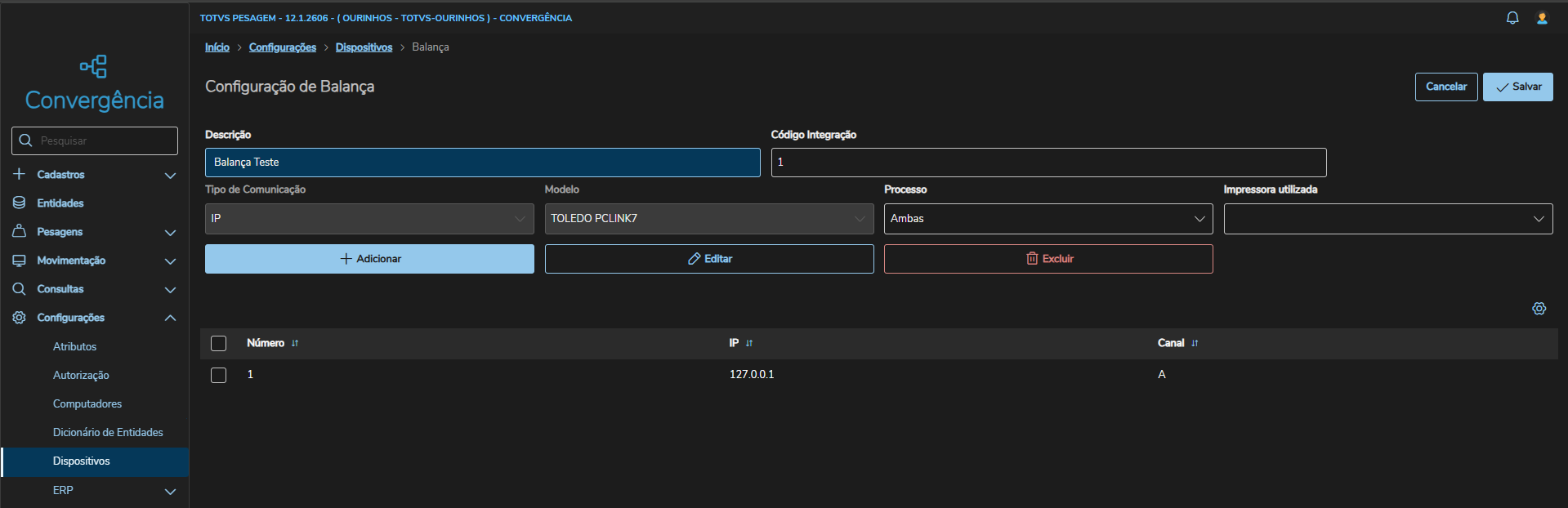Go to Dispositivos breadcrumb link
1568x508 pixels.
tap(364, 47)
